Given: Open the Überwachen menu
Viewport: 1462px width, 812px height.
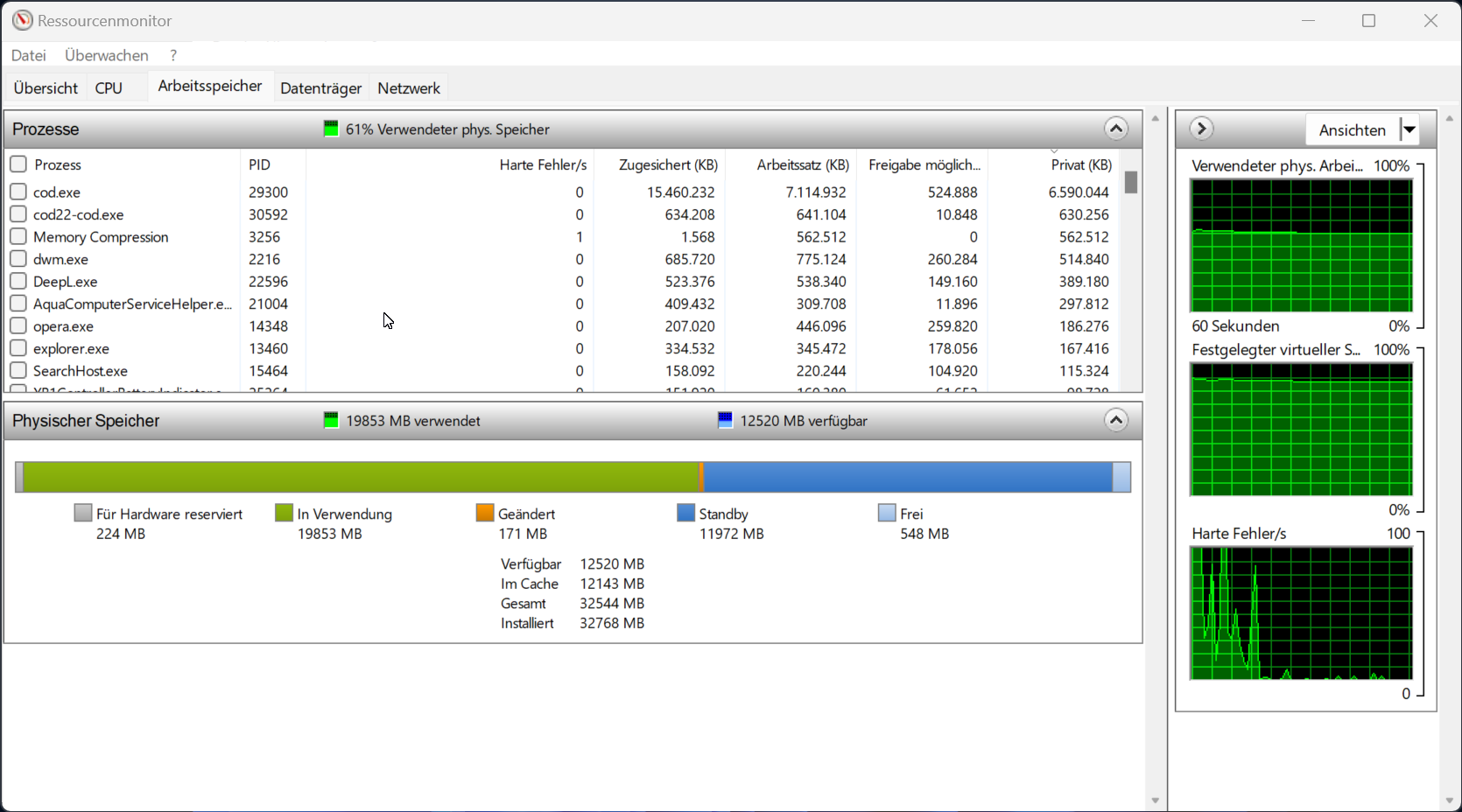Looking at the screenshot, I should coord(107,55).
